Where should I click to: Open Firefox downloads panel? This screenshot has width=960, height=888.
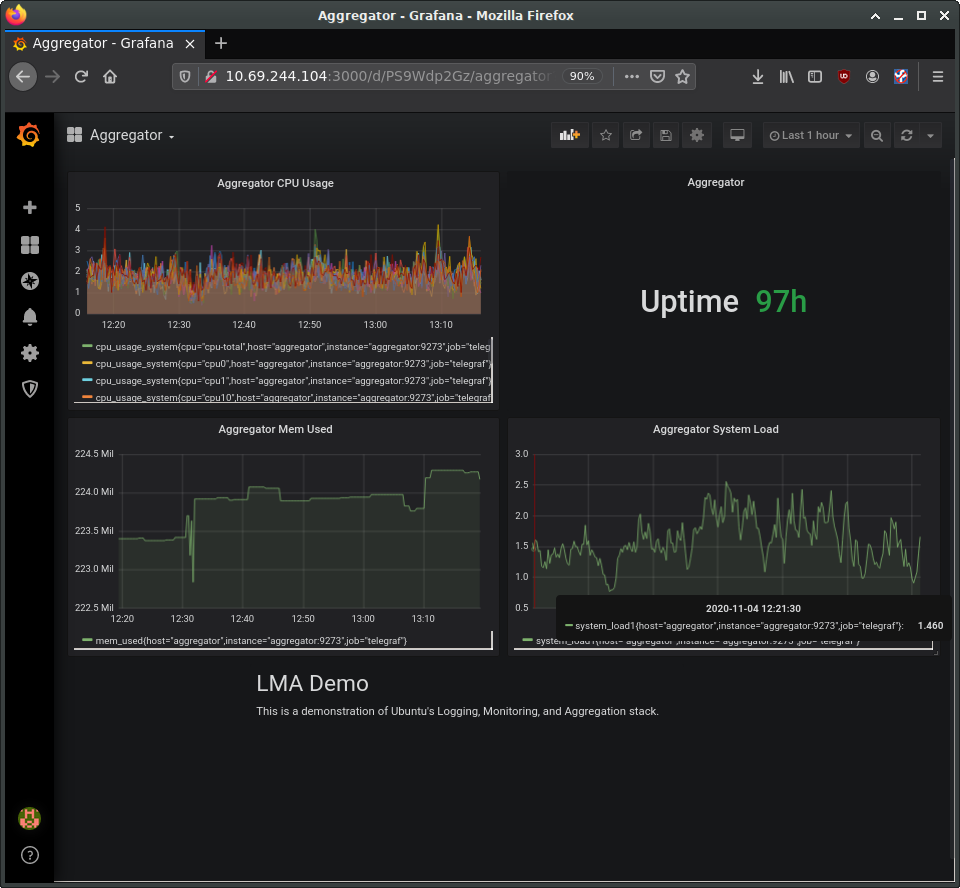[757, 77]
